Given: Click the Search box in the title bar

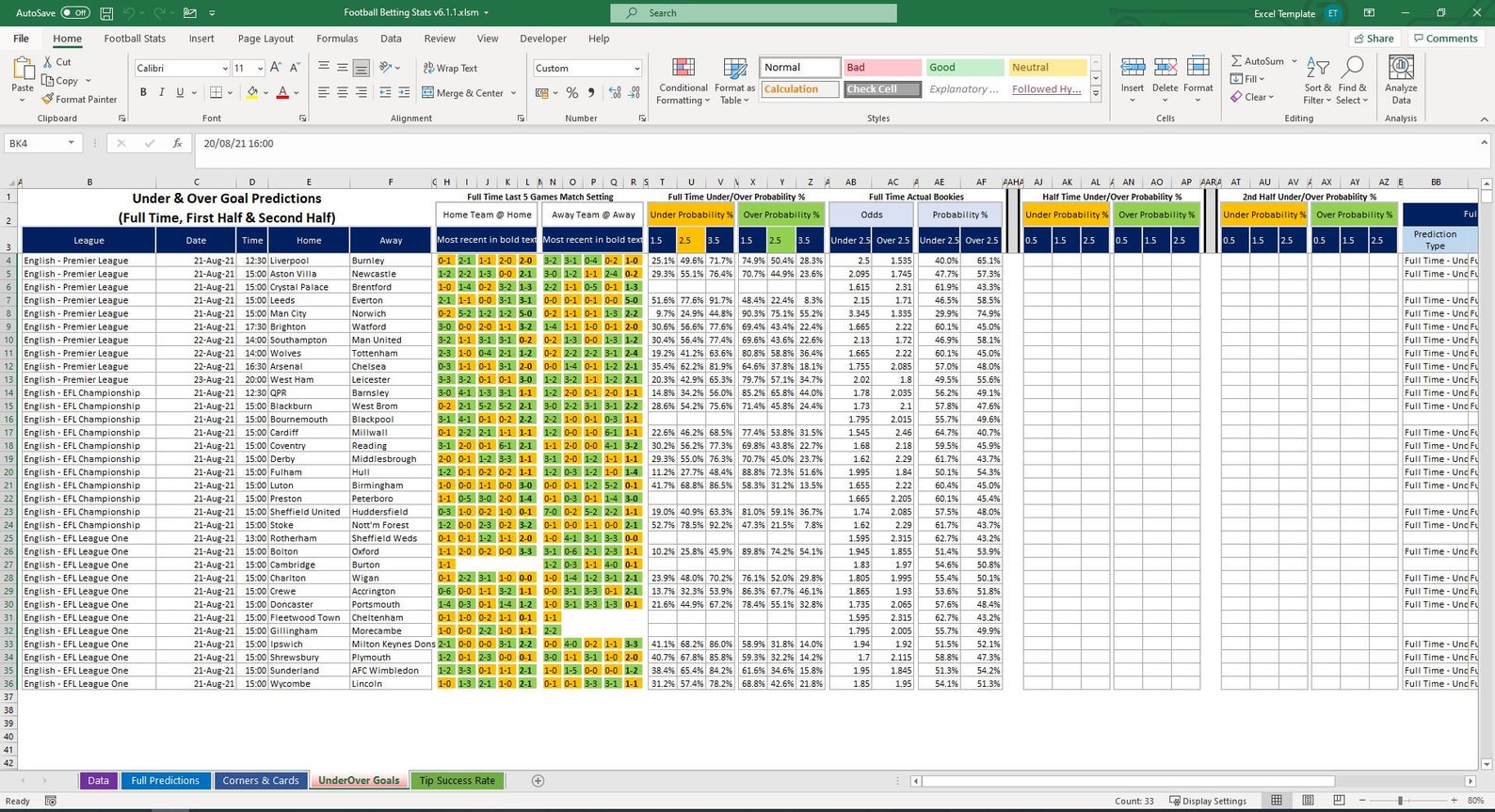Looking at the screenshot, I should [x=753, y=13].
